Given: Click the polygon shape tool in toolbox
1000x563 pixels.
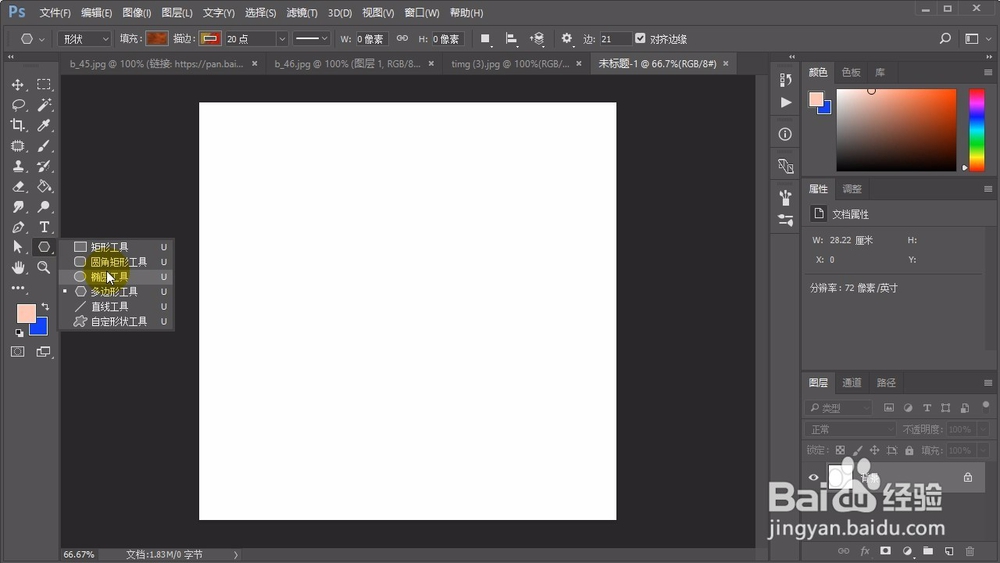Looking at the screenshot, I should pos(43,247).
